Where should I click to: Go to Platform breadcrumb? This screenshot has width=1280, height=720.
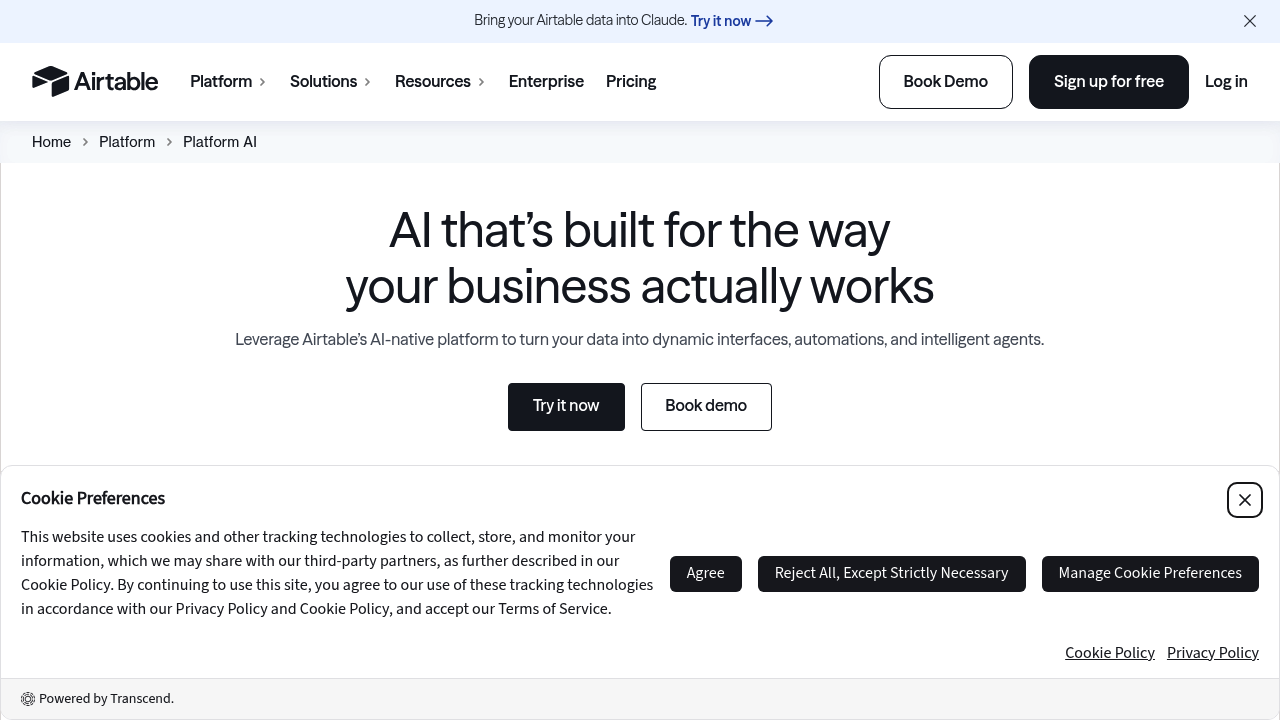127,142
